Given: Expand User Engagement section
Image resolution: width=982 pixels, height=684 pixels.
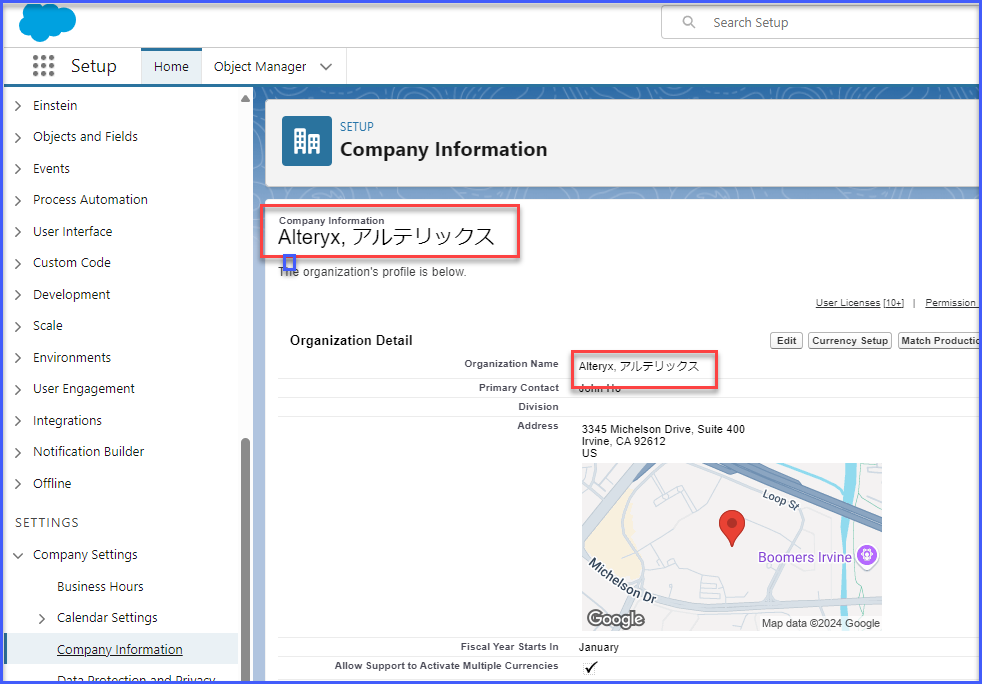Looking at the screenshot, I should pyautogui.click(x=18, y=389).
